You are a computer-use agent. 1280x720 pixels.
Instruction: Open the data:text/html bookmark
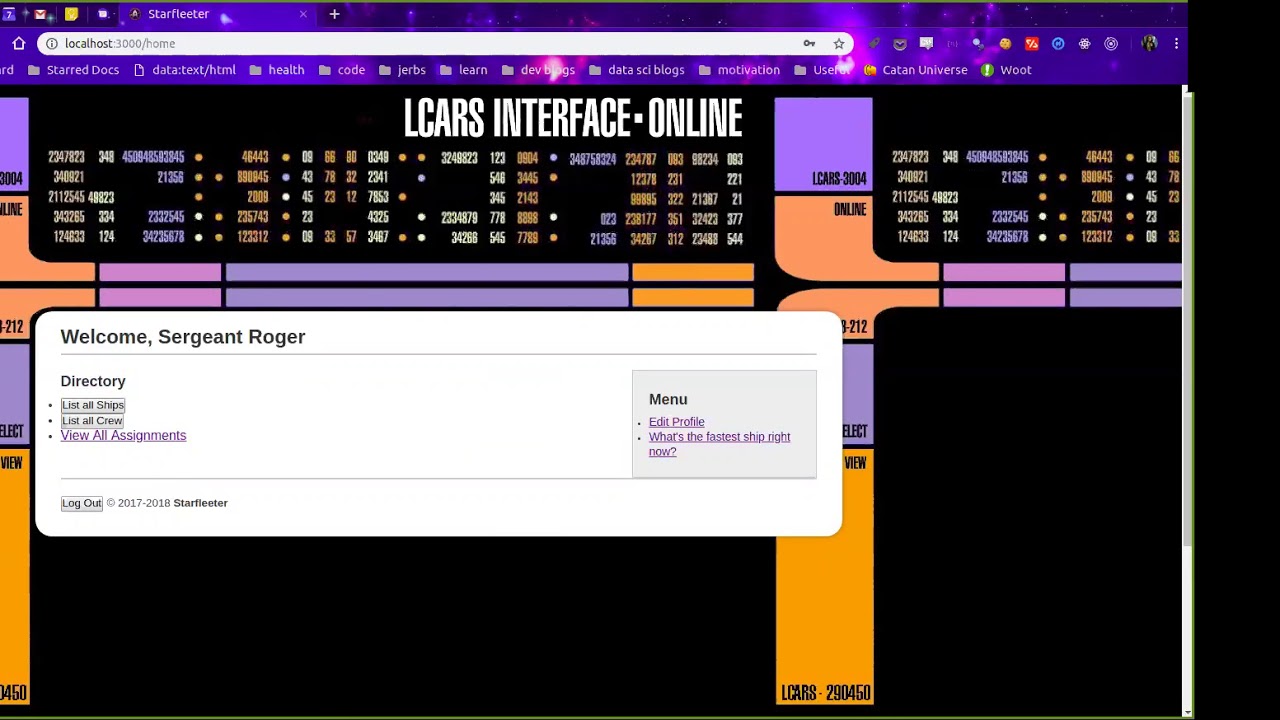[184, 70]
